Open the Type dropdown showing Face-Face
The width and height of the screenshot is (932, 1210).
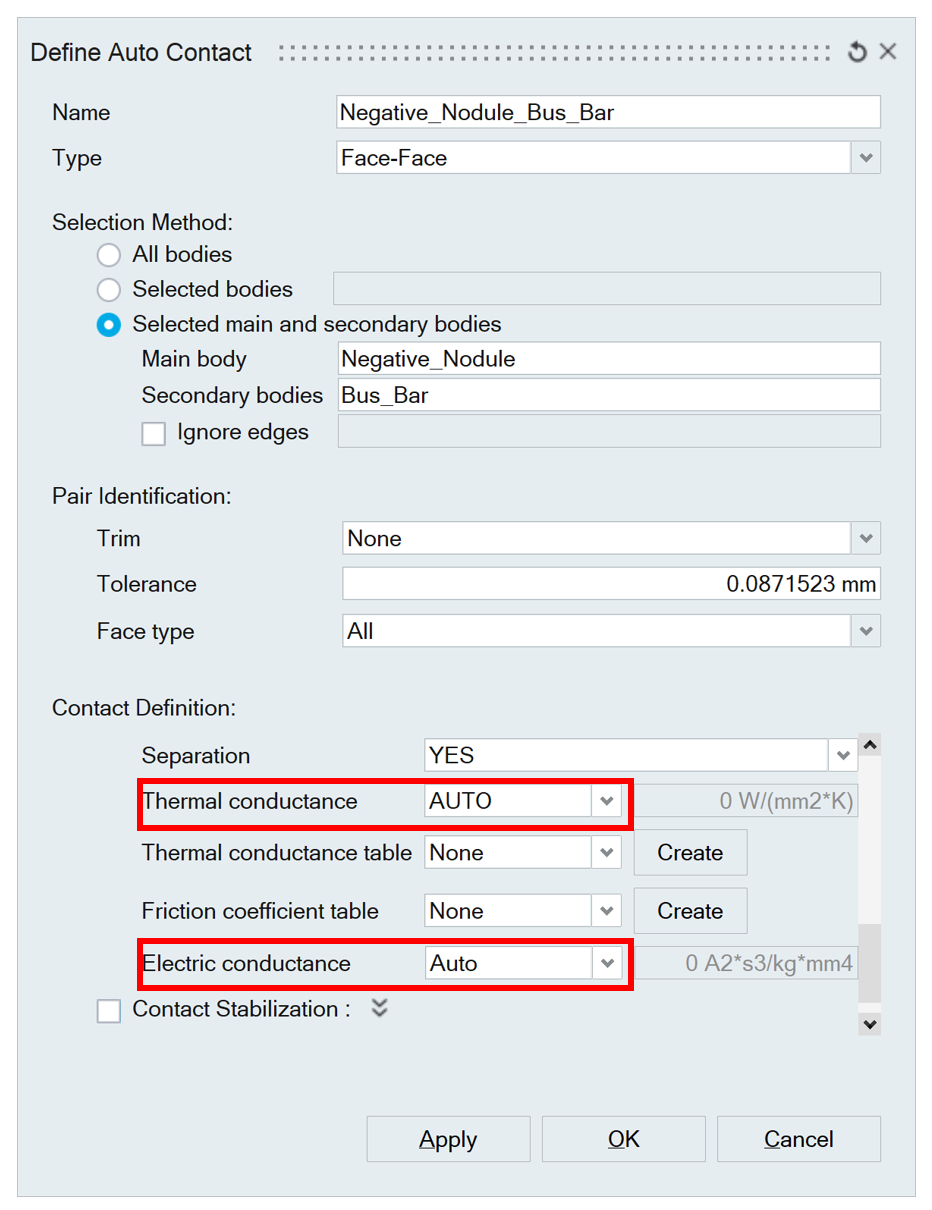(x=866, y=158)
